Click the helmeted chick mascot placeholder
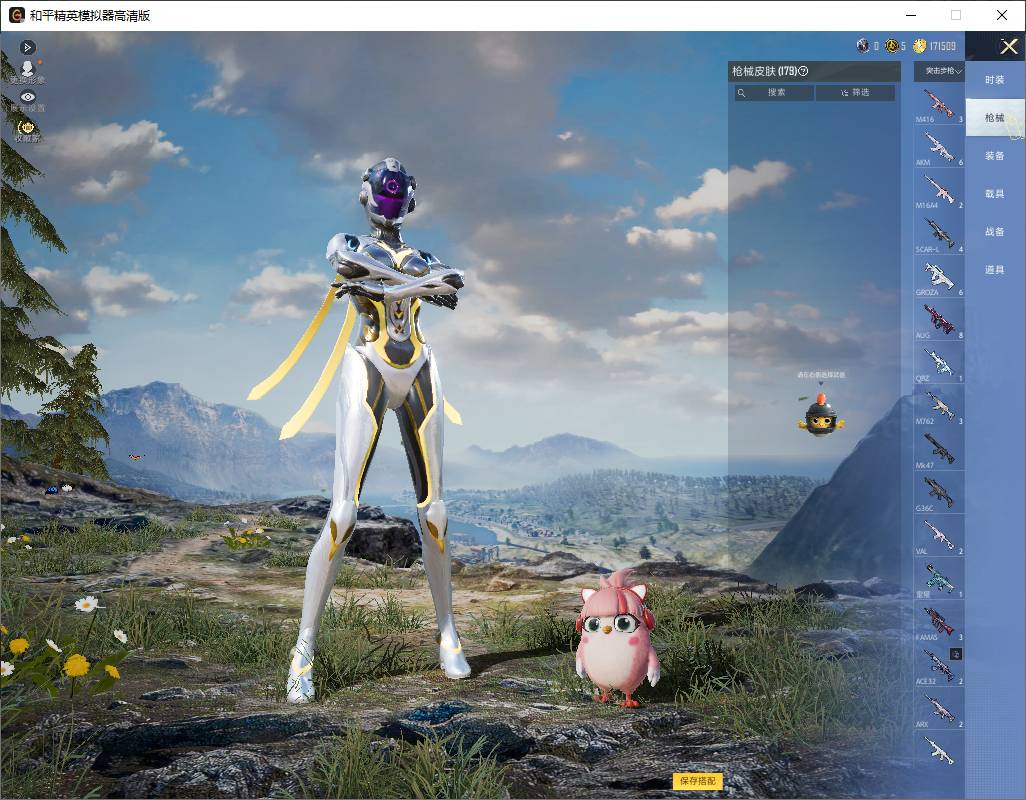 click(x=821, y=415)
